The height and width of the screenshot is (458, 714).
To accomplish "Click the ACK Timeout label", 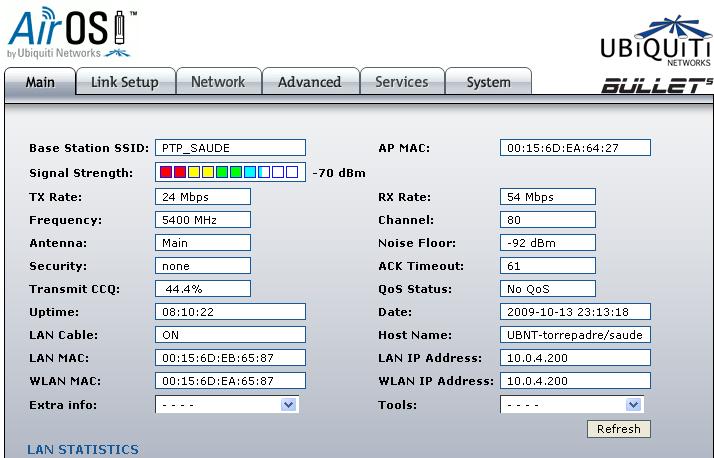I will [421, 266].
